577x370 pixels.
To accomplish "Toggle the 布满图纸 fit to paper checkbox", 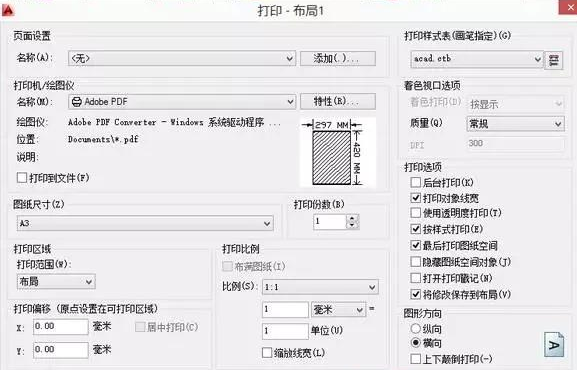I will point(227,266).
